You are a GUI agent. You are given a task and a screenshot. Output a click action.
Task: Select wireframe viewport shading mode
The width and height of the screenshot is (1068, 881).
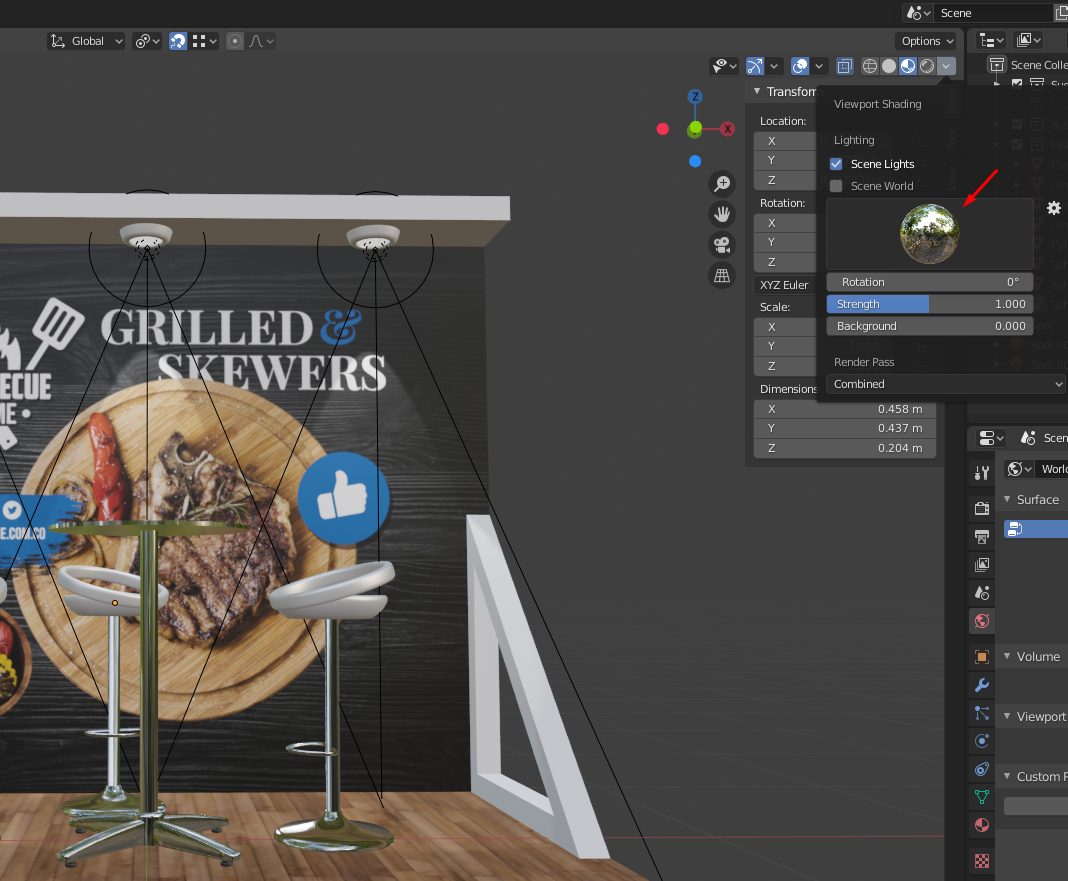pyautogui.click(x=870, y=66)
